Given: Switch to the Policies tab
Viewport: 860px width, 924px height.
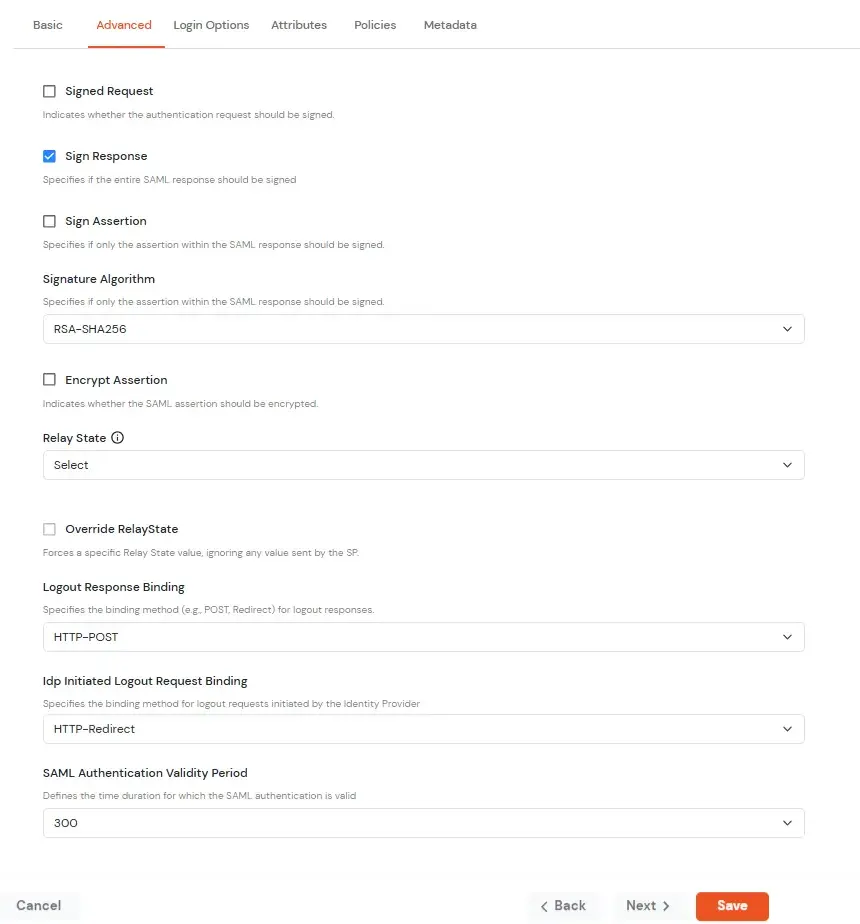Looking at the screenshot, I should point(375,25).
